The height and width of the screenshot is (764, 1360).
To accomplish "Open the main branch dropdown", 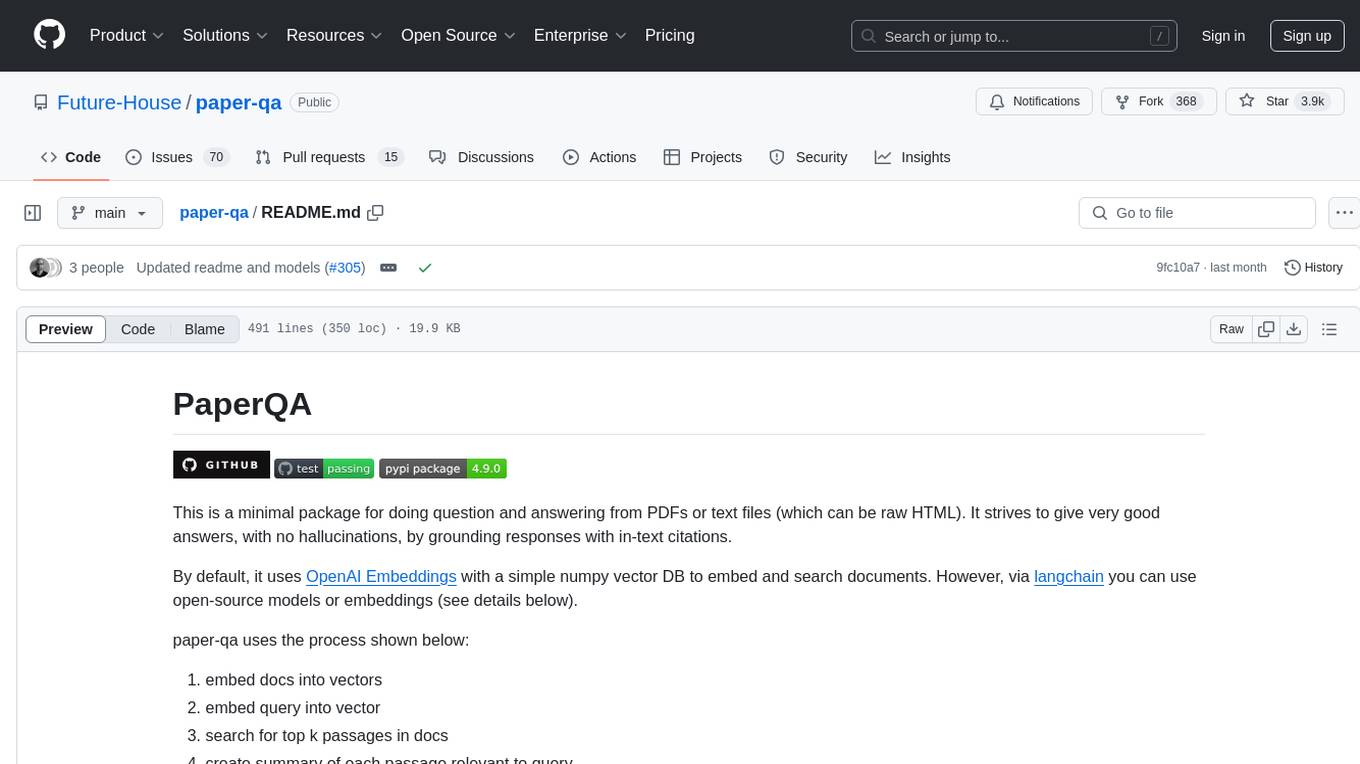I will click(x=110, y=213).
